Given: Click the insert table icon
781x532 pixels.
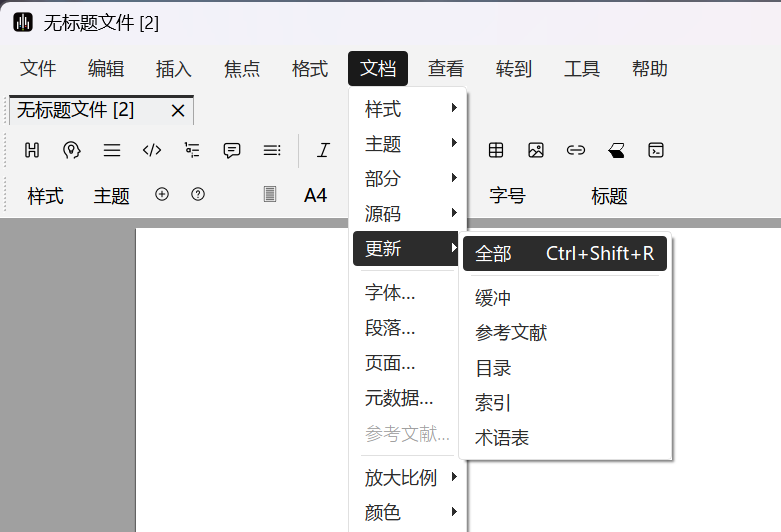Looking at the screenshot, I should click(x=496, y=150).
